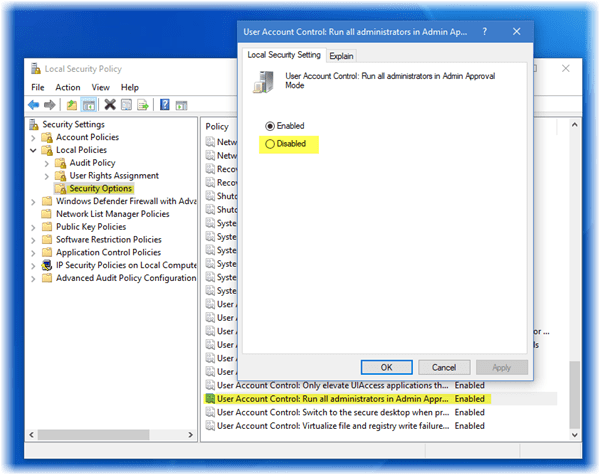Click the Security Options folder icon
The height and width of the screenshot is (475, 600).
[60, 189]
